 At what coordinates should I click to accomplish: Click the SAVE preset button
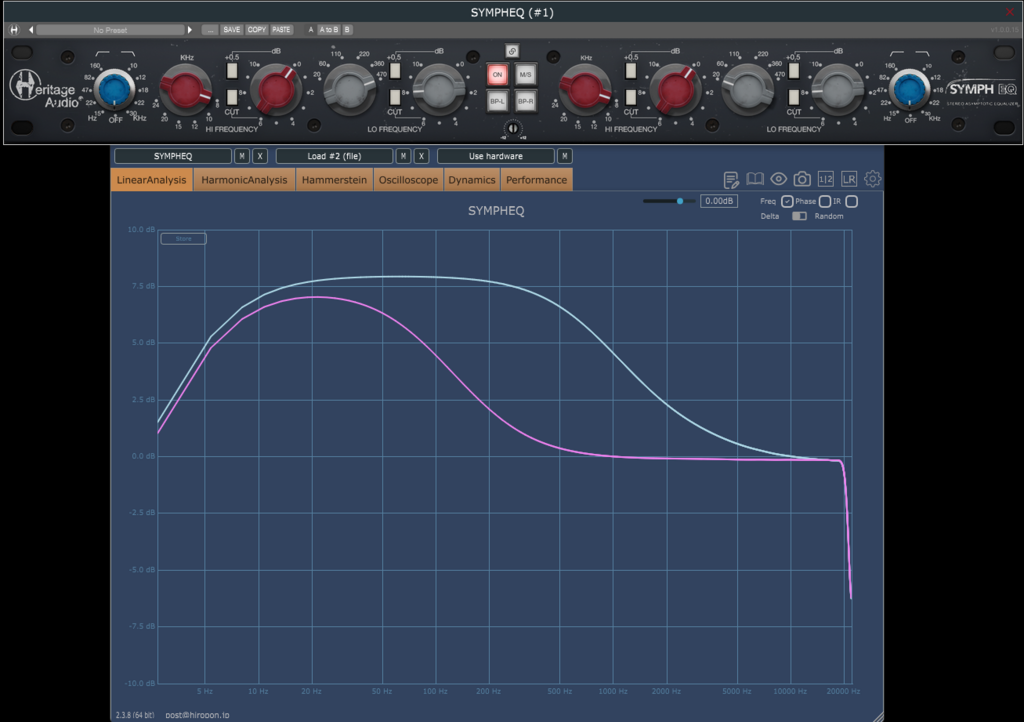click(232, 30)
